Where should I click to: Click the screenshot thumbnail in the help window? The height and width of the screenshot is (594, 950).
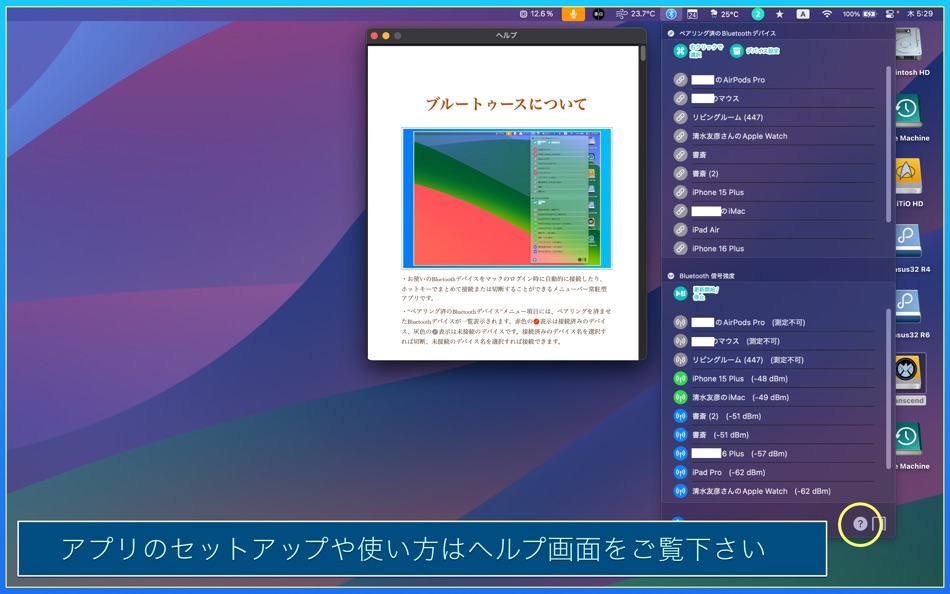[x=507, y=198]
